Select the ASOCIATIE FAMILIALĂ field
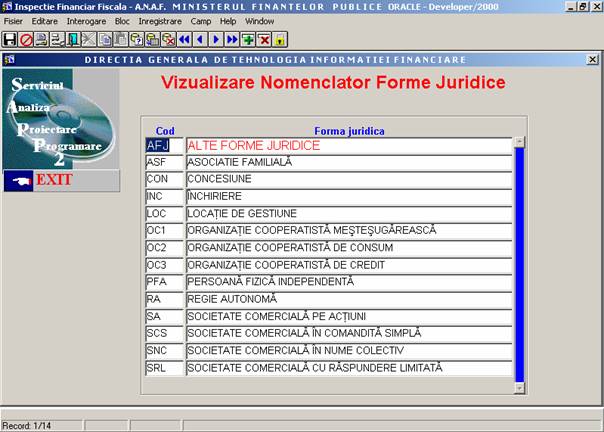The image size is (604, 432). (x=348, y=162)
